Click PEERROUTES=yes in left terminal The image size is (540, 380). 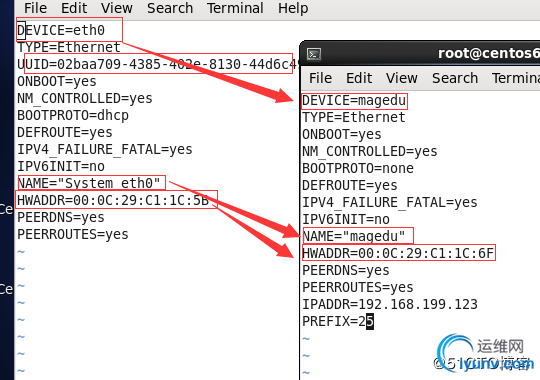pyautogui.click(x=73, y=234)
